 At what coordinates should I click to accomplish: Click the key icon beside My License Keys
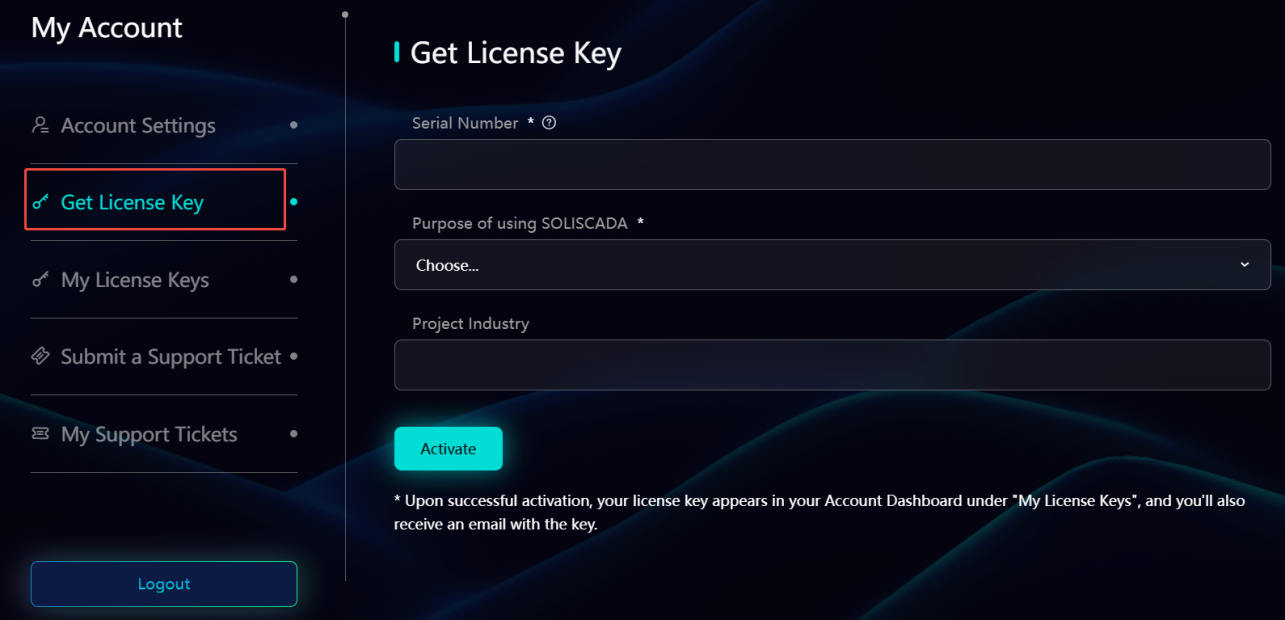[40, 280]
